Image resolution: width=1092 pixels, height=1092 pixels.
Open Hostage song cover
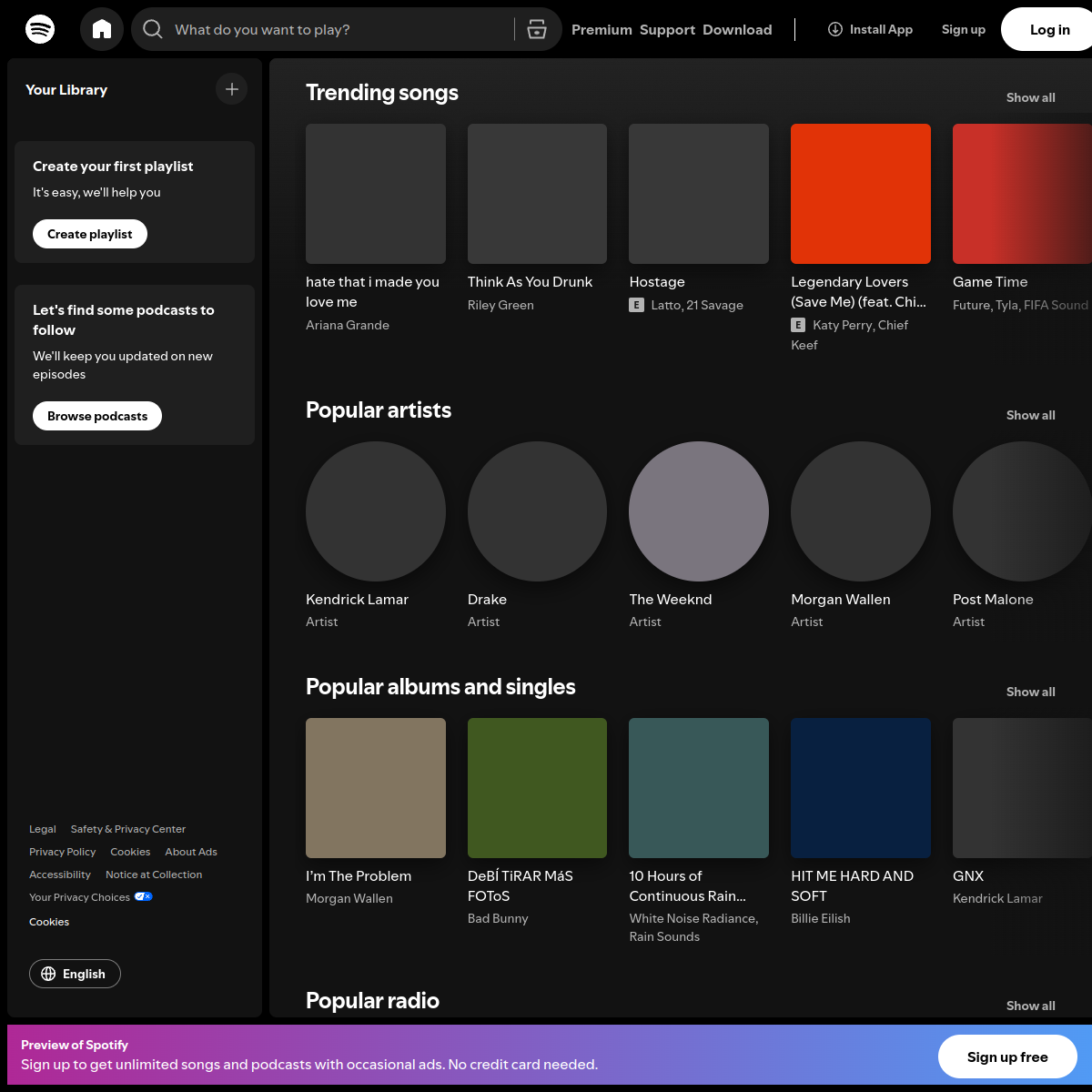coord(699,194)
